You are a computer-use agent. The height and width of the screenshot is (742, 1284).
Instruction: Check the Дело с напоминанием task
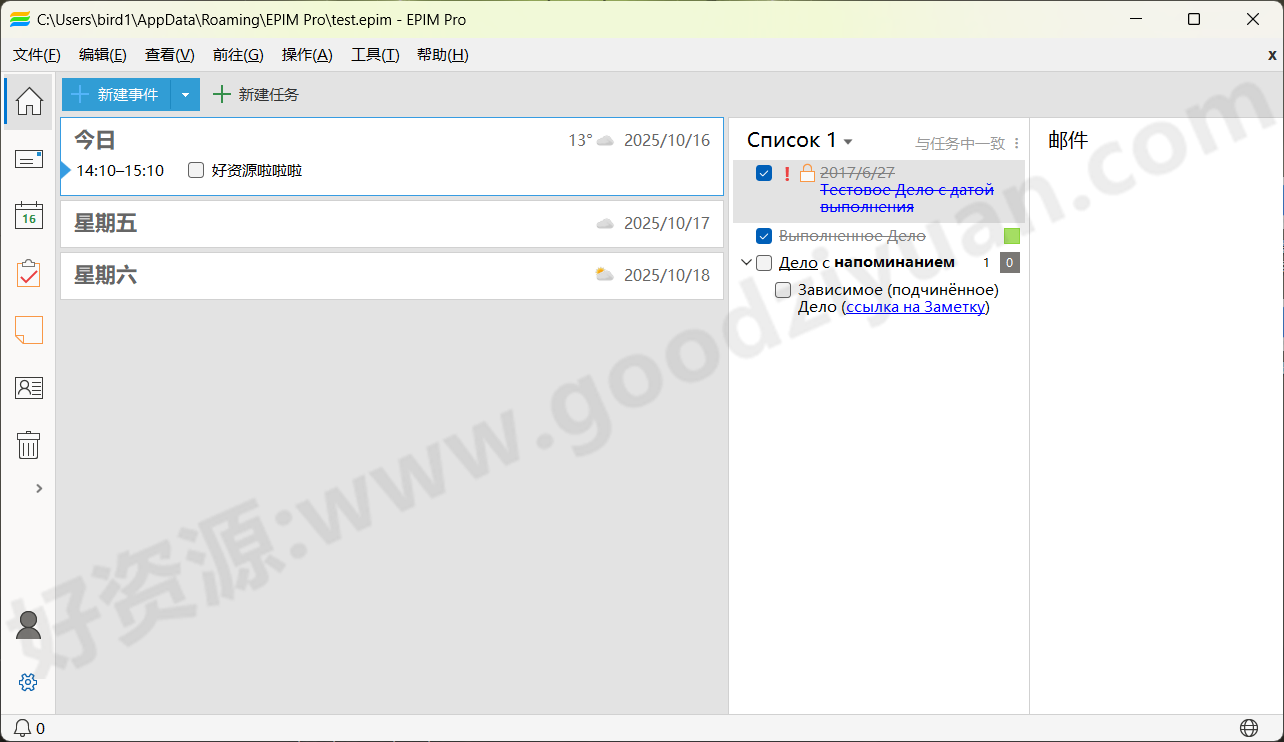pyautogui.click(x=765, y=262)
